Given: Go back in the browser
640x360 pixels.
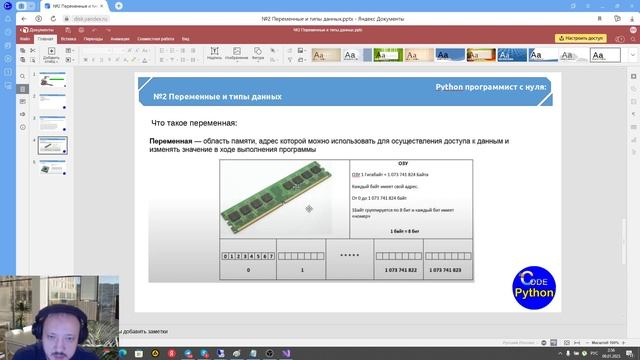Looking at the screenshot, I should coord(24,19).
